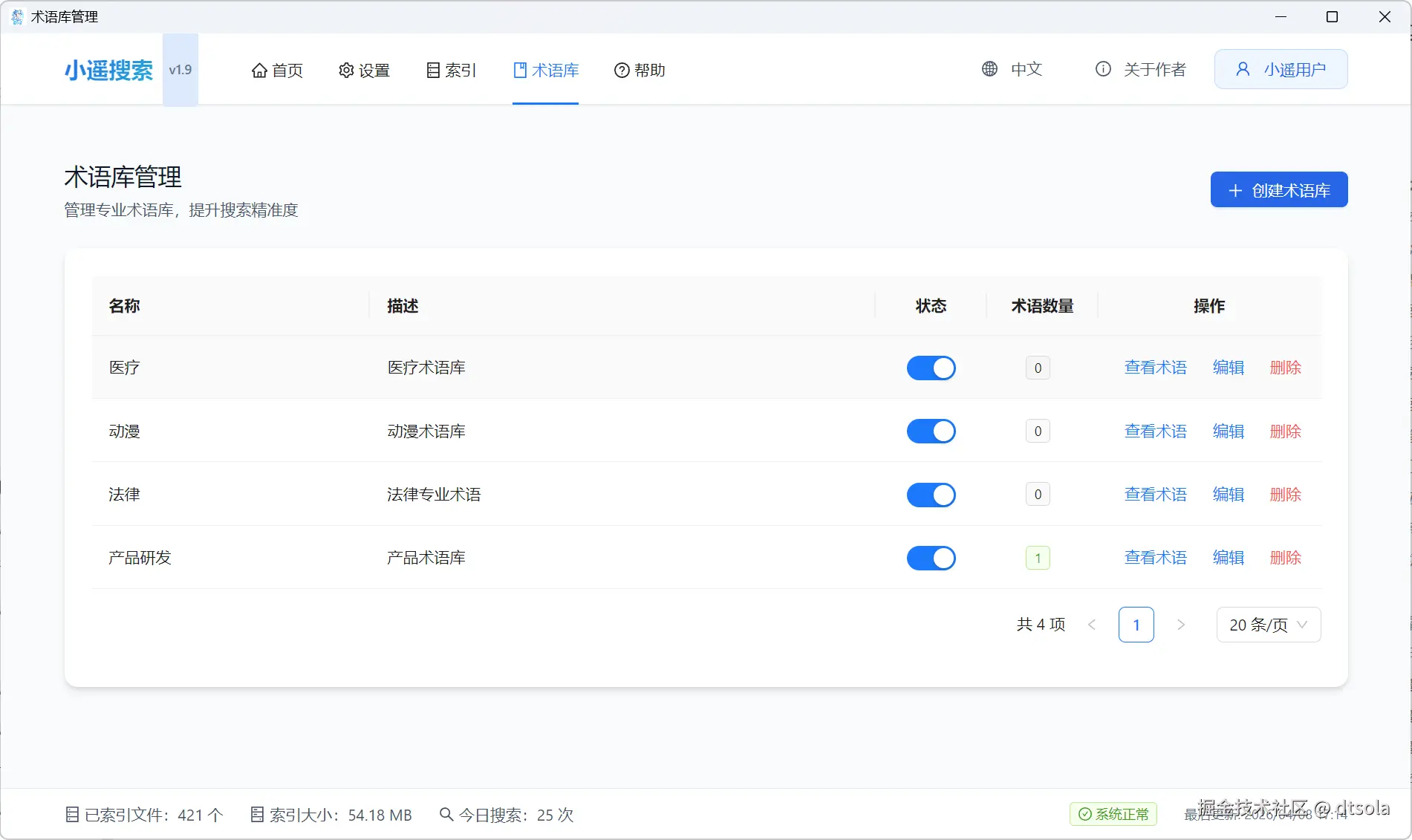This screenshot has height=840, width=1412.
Task: Click the index icon beside 索引
Action: pyautogui.click(x=433, y=70)
